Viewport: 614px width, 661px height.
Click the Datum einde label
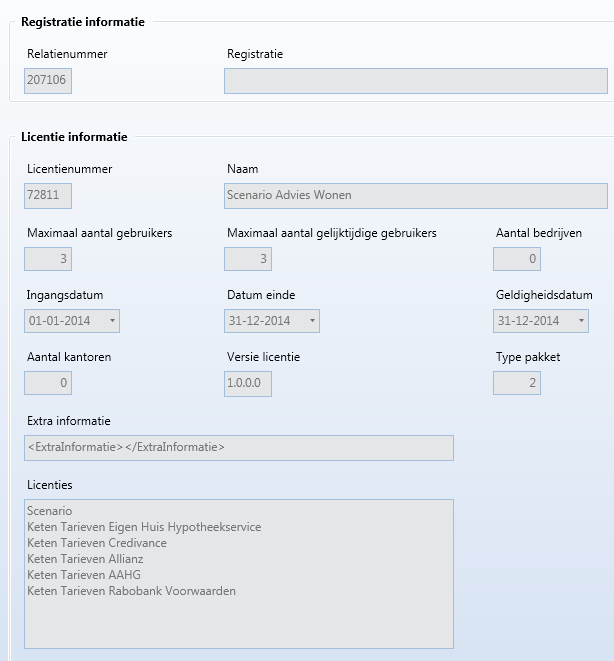point(261,295)
